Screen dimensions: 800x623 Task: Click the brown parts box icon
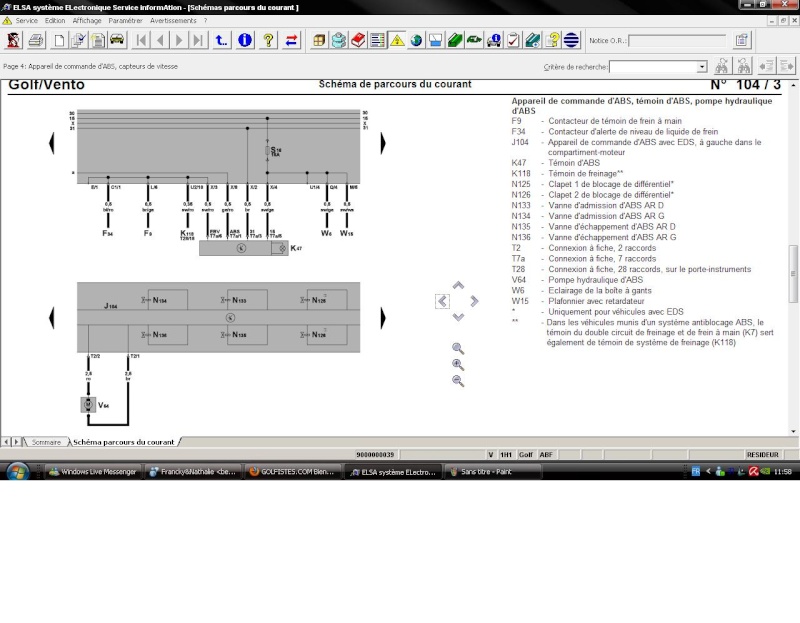point(319,40)
